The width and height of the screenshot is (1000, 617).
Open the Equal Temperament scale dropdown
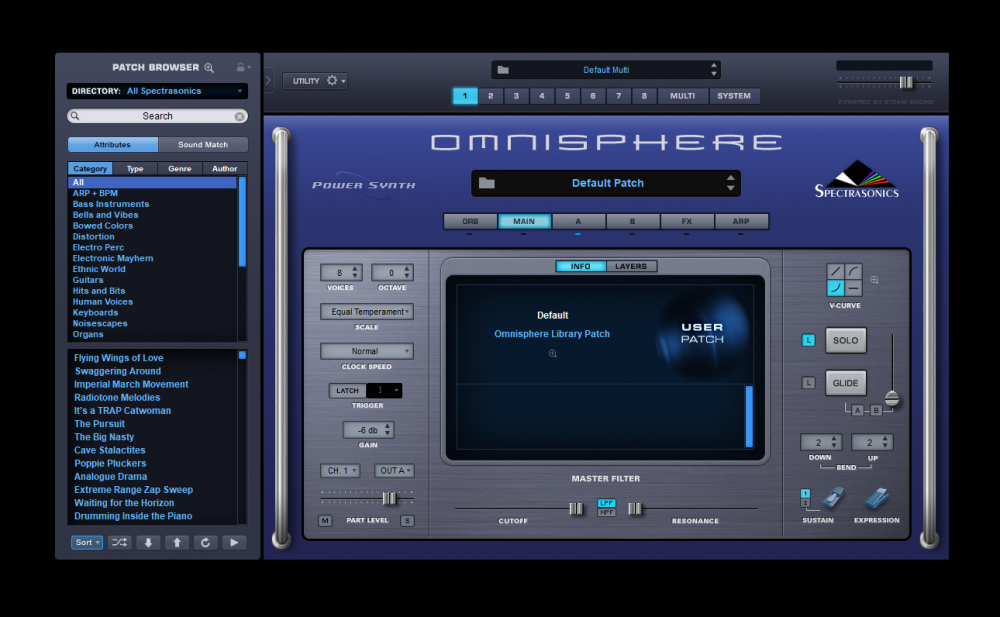367,311
